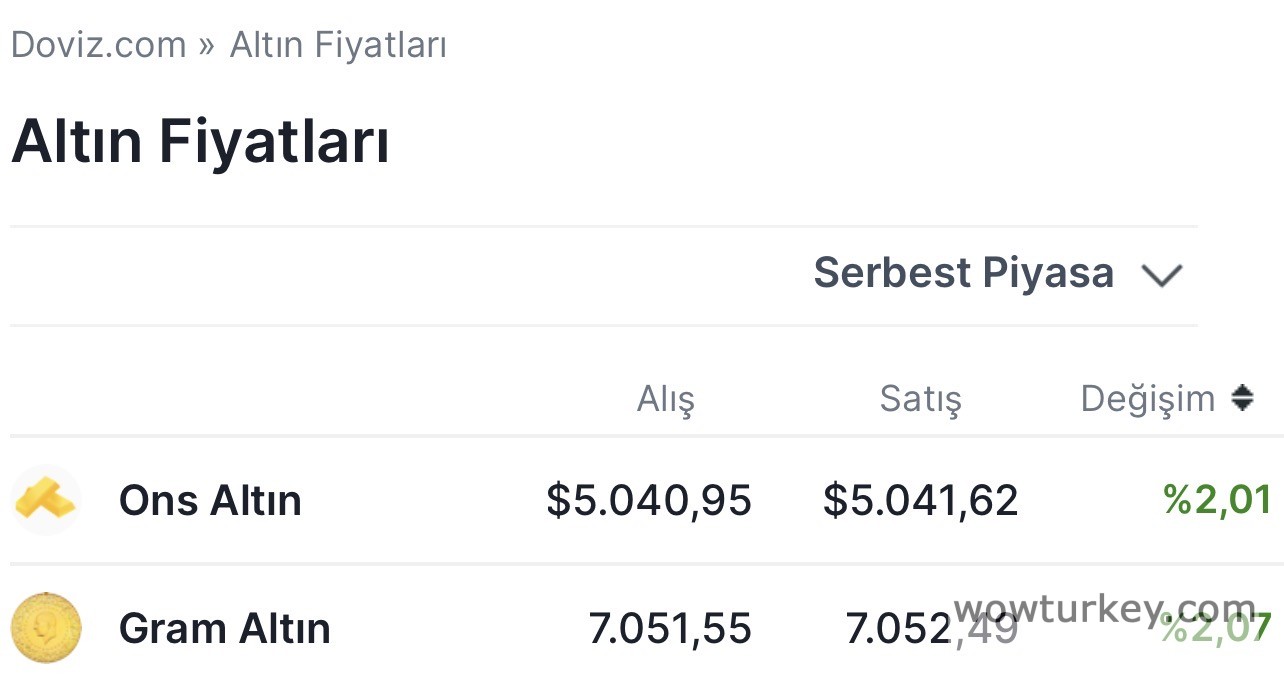Select the Ons Altın buying price $5.040,95

click(648, 500)
